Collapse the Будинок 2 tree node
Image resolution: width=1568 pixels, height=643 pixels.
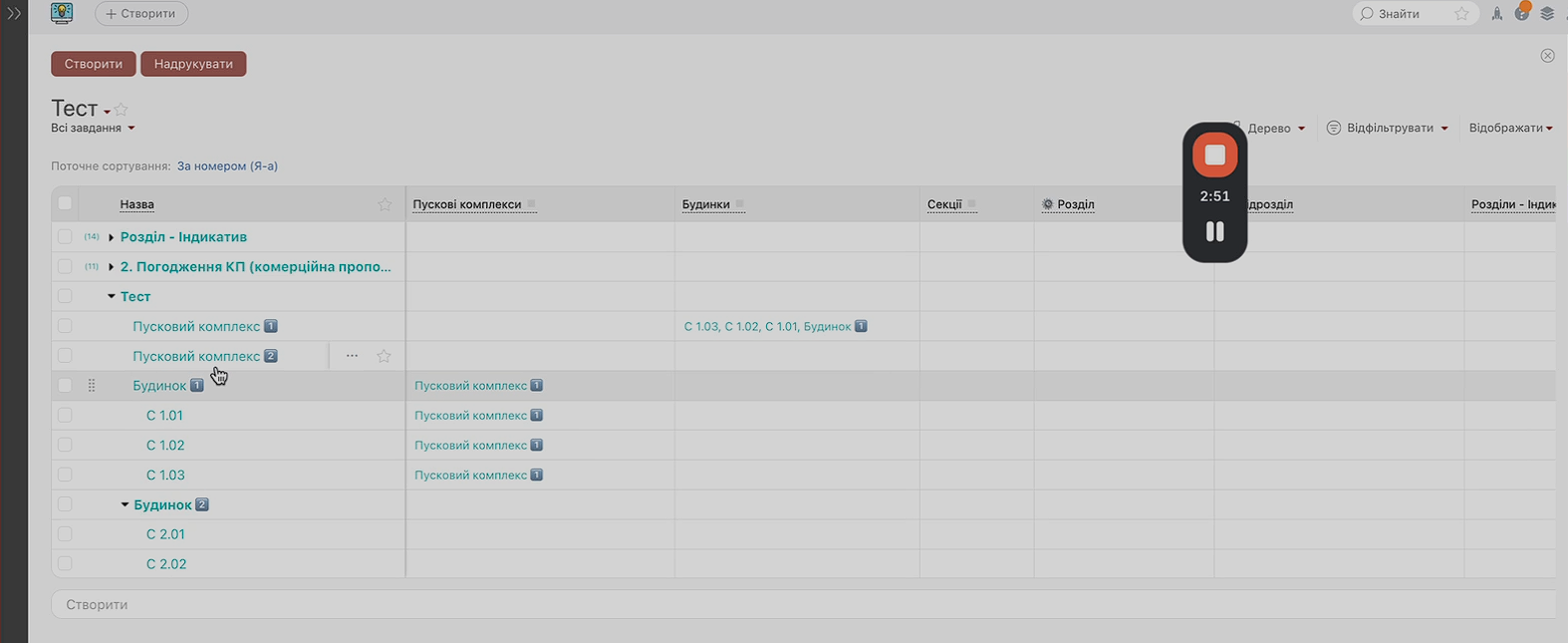click(x=125, y=505)
